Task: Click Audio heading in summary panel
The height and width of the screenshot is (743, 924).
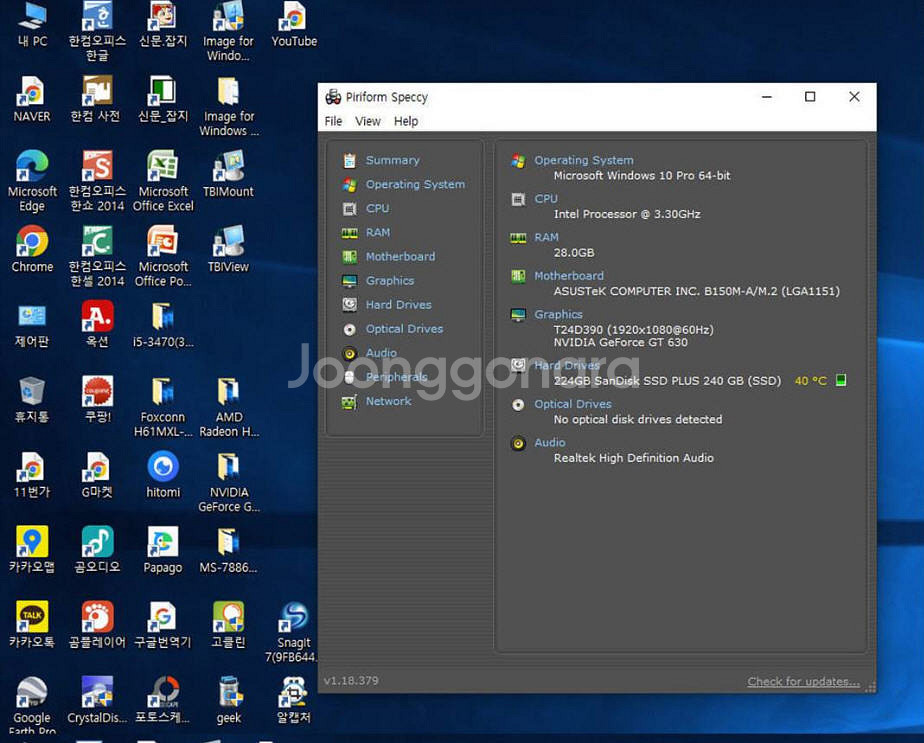Action: [x=549, y=443]
